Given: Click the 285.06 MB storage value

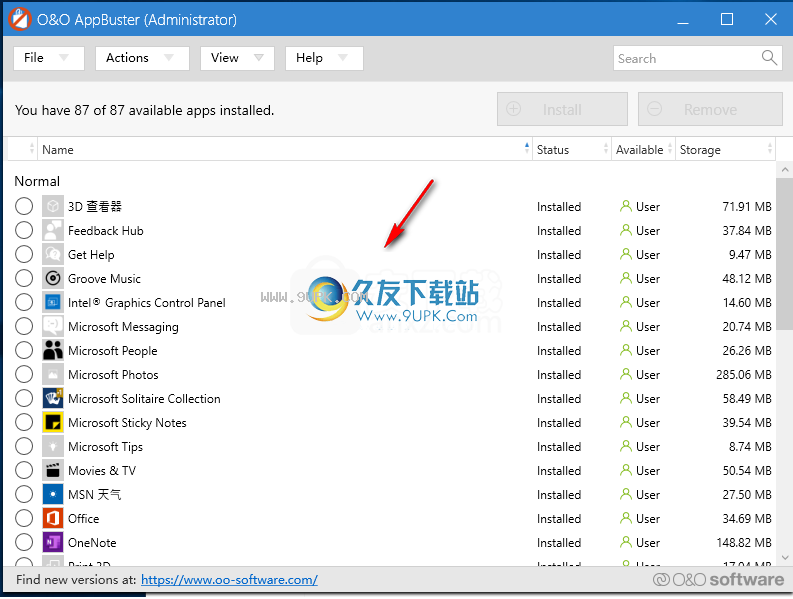Looking at the screenshot, I should (743, 375).
